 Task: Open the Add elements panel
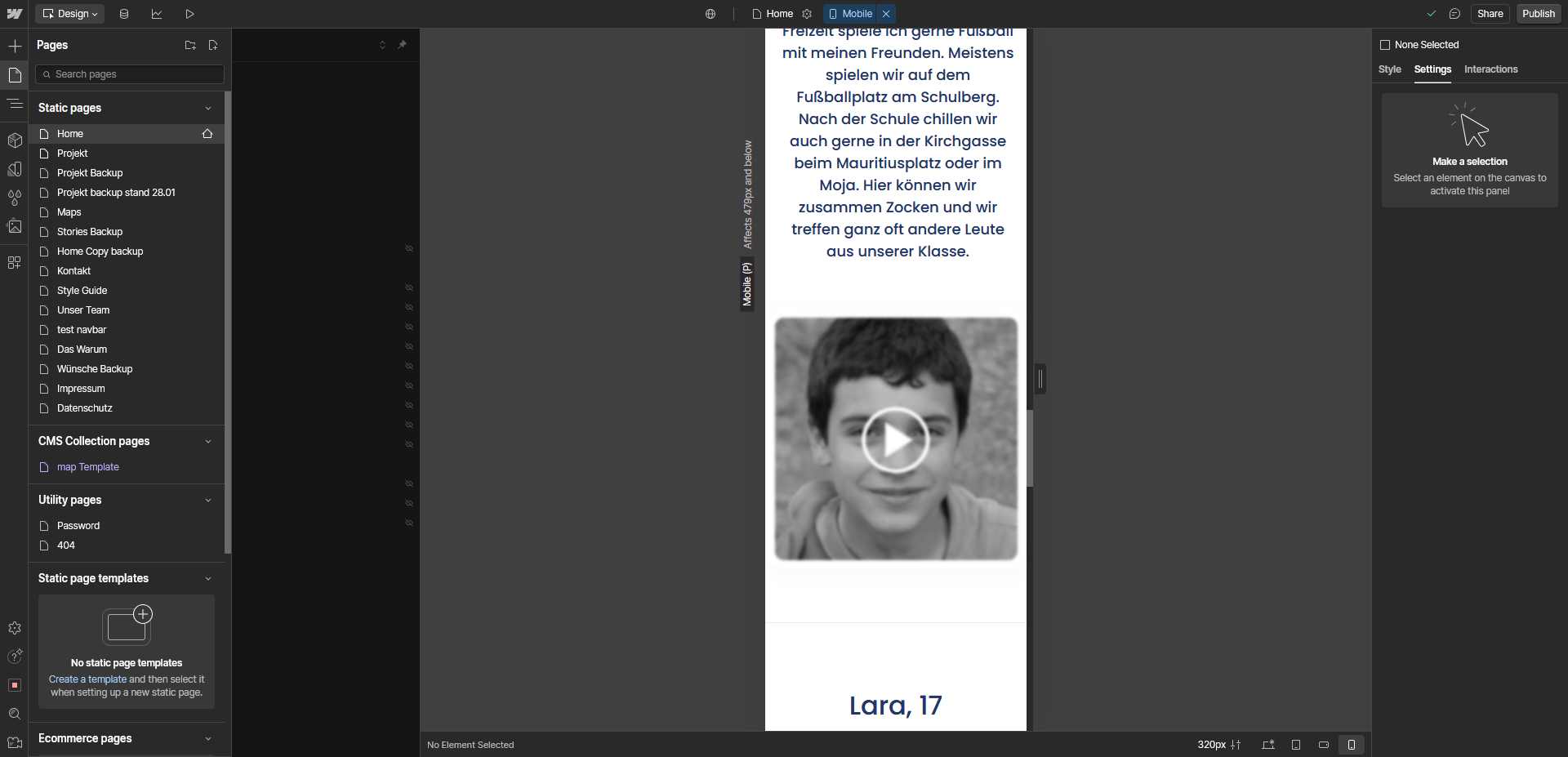pos(15,46)
